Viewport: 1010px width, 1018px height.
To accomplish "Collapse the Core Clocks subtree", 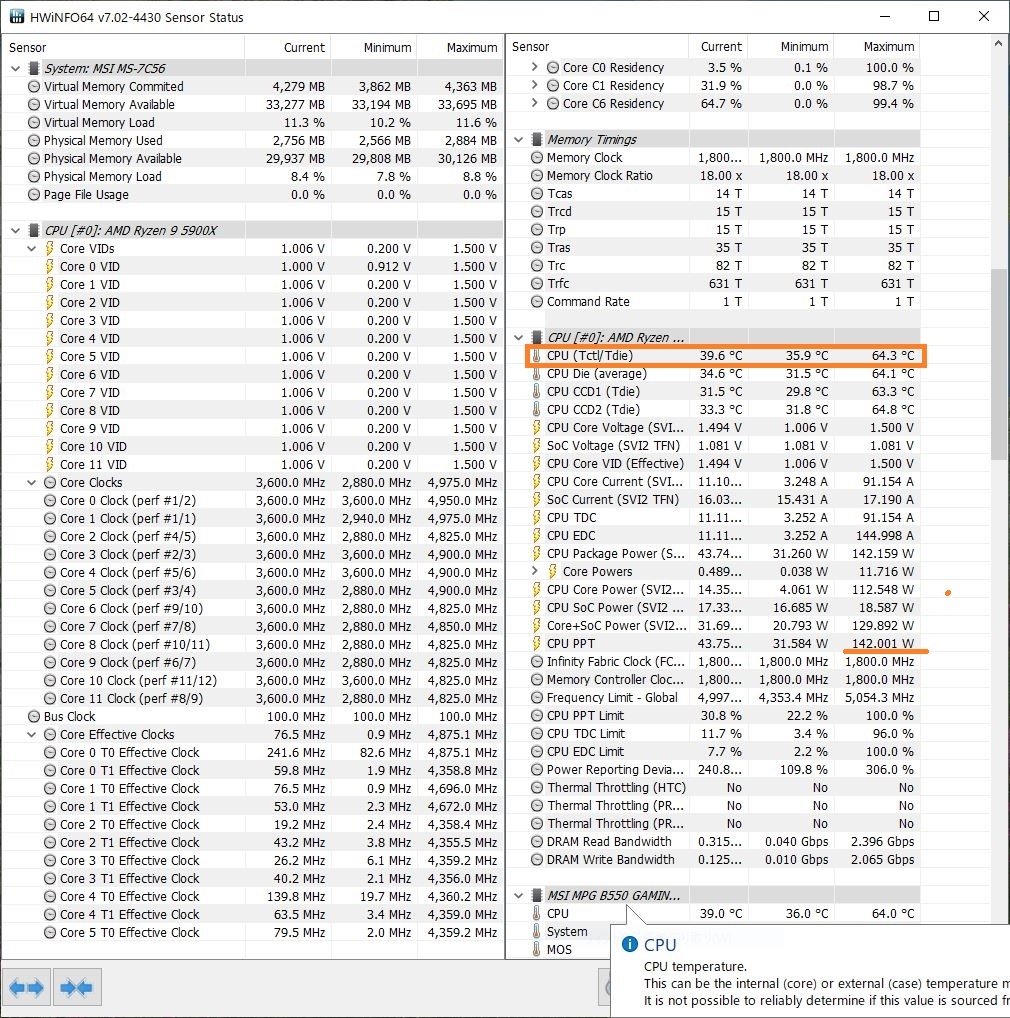I will point(31,482).
